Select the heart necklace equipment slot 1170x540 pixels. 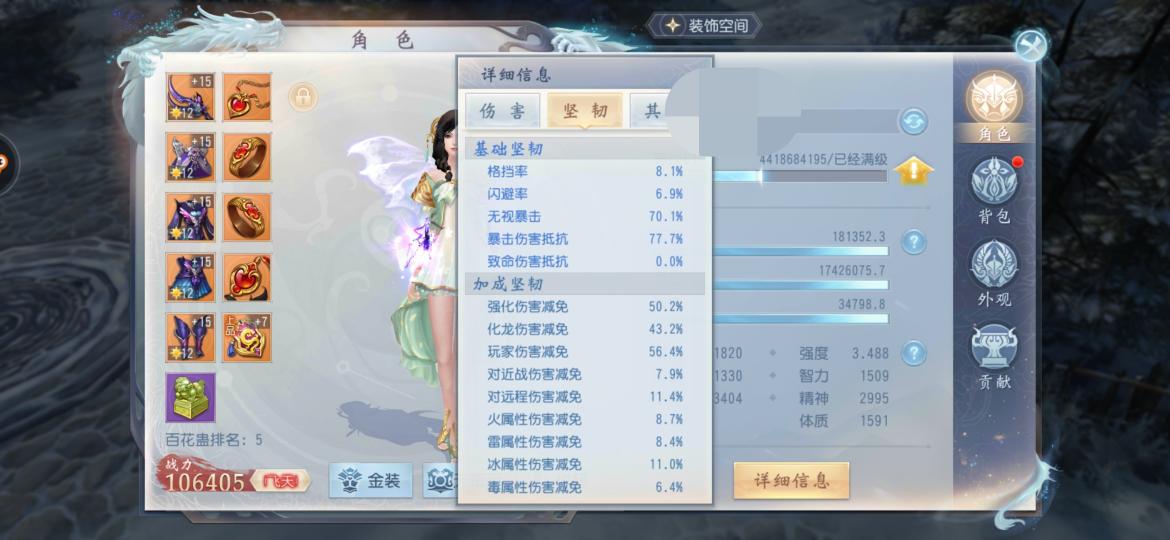247,97
